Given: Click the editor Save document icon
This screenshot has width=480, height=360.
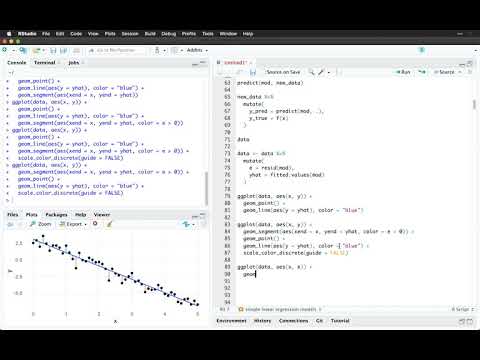Looking at the screenshot, I should point(253,72).
